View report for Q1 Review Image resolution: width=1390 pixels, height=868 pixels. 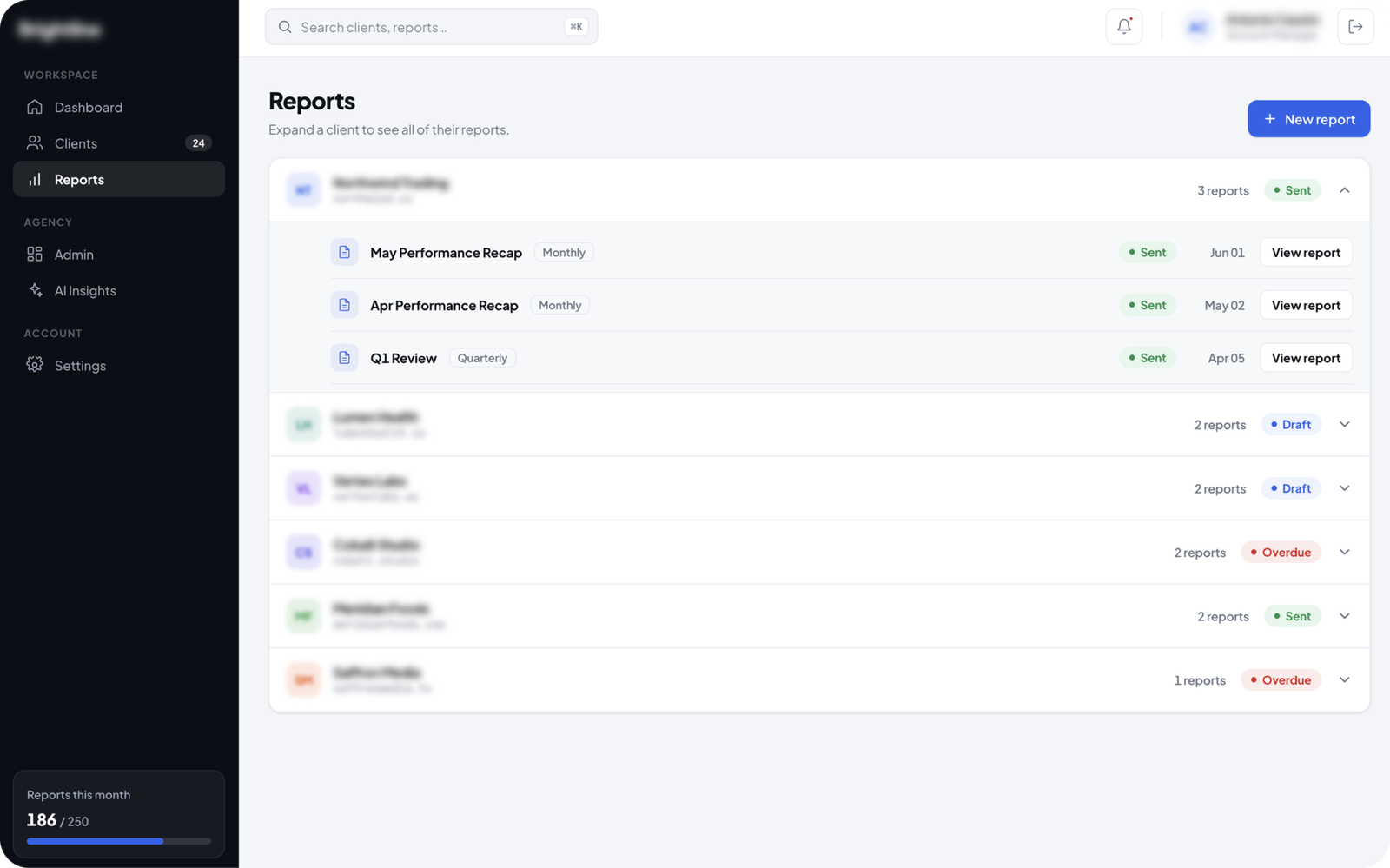(x=1306, y=358)
